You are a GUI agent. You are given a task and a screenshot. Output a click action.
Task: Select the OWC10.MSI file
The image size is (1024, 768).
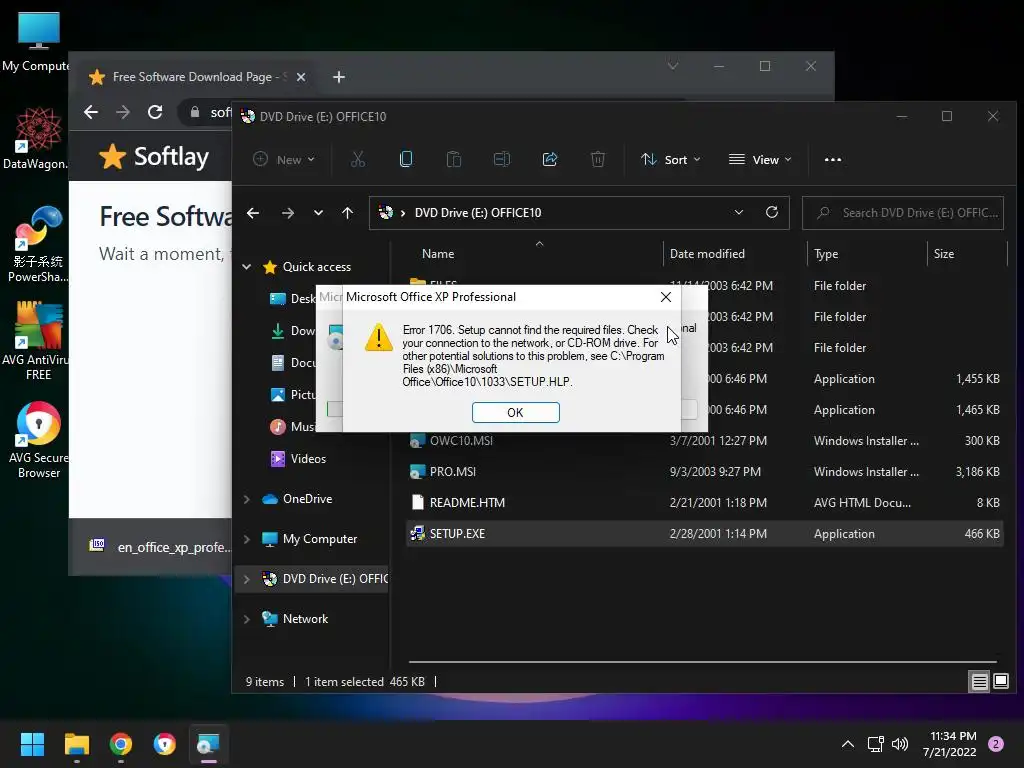coord(705,441)
